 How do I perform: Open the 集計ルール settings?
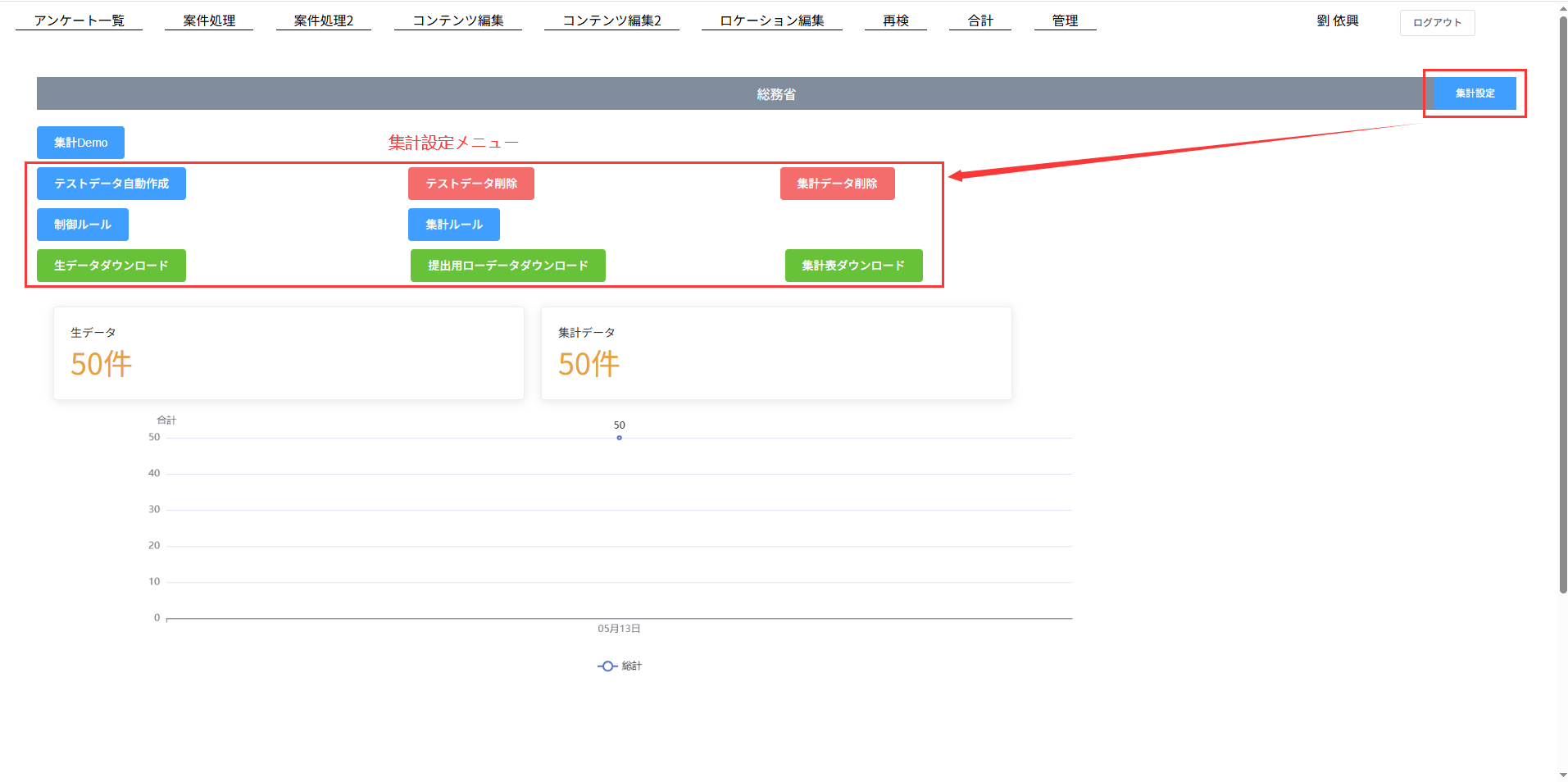[x=454, y=225]
